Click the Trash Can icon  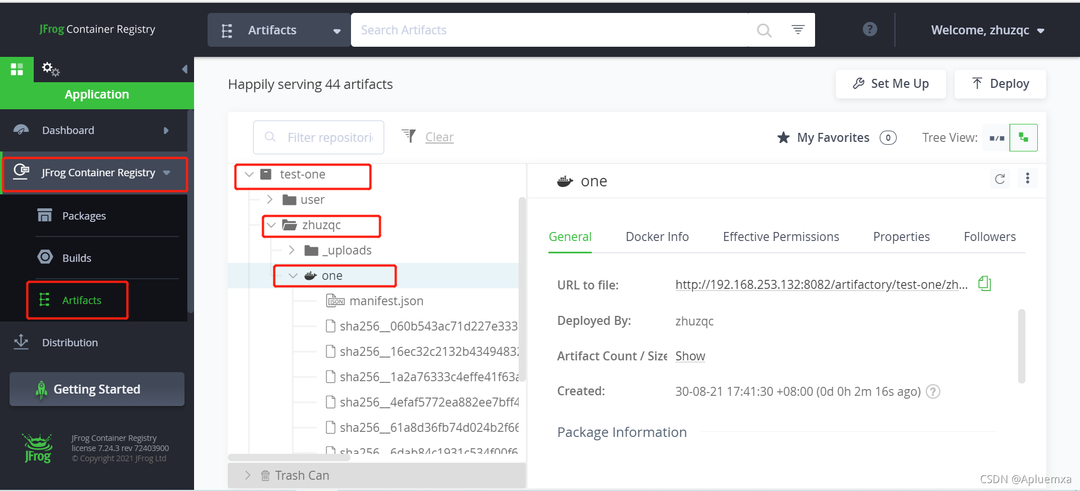[265, 476]
